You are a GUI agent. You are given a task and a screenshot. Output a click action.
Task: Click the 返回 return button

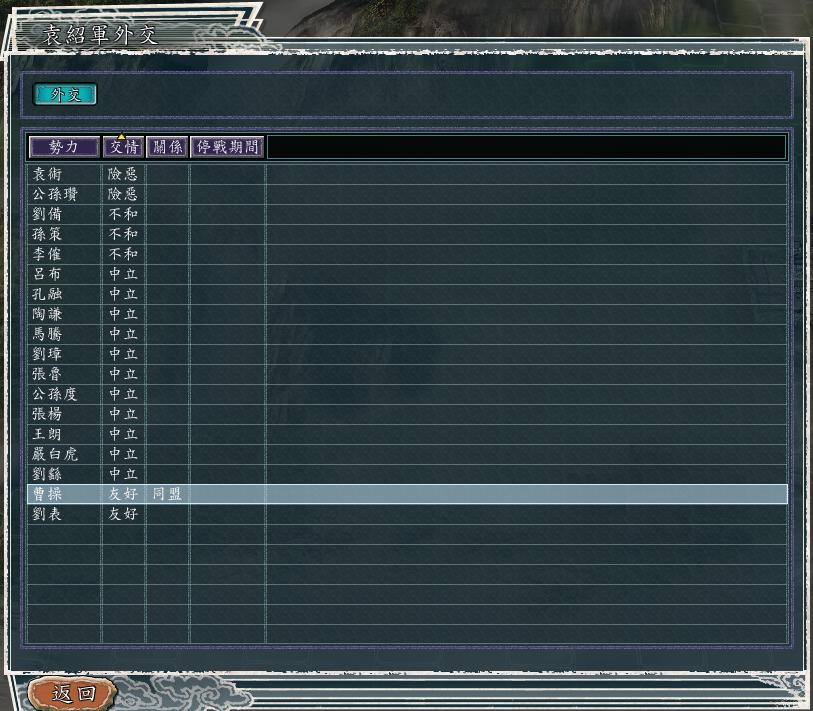(x=73, y=693)
